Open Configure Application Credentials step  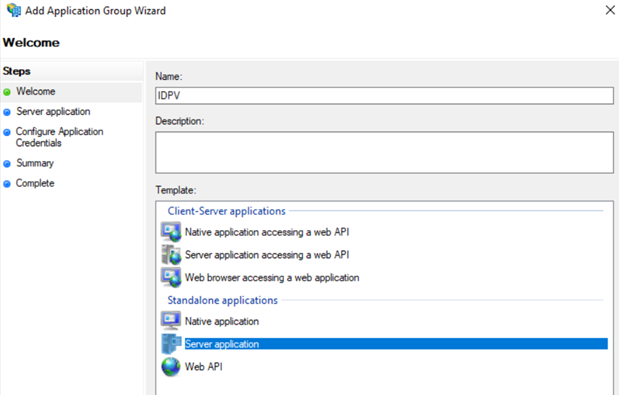tap(59, 137)
